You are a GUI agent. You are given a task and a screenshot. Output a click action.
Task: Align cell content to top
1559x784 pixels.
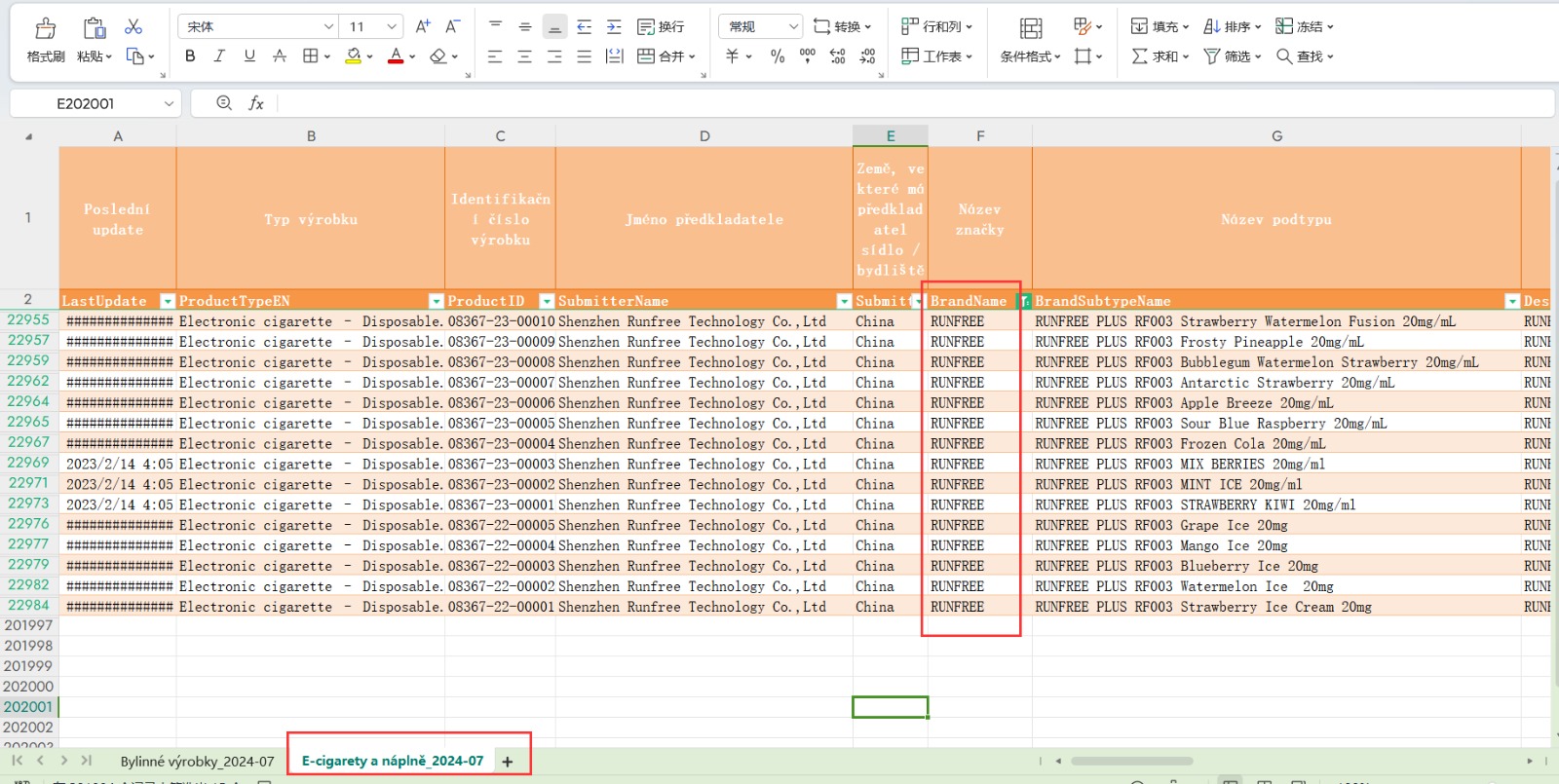pyautogui.click(x=495, y=26)
